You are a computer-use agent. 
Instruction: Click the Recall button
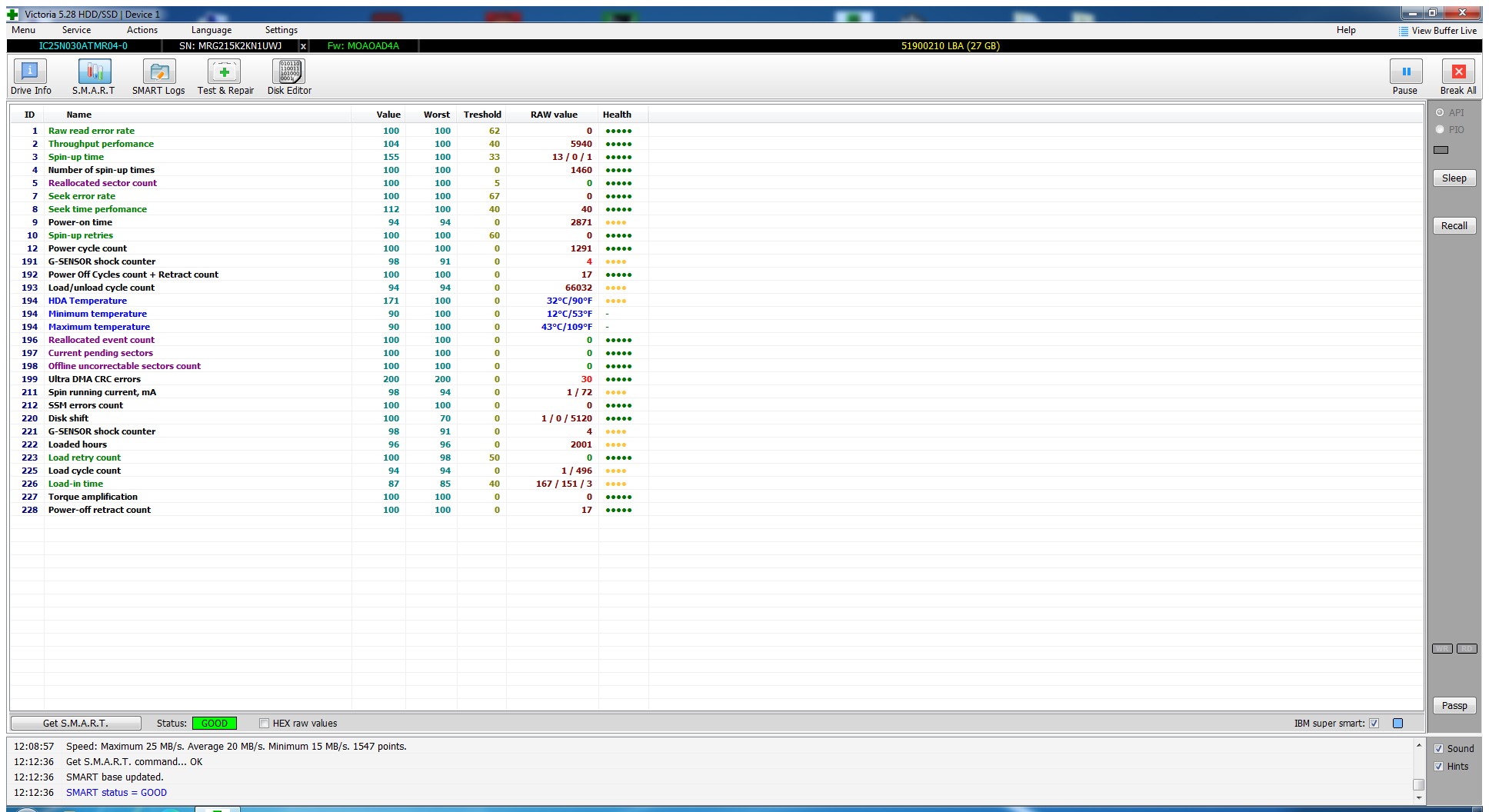pos(1454,226)
